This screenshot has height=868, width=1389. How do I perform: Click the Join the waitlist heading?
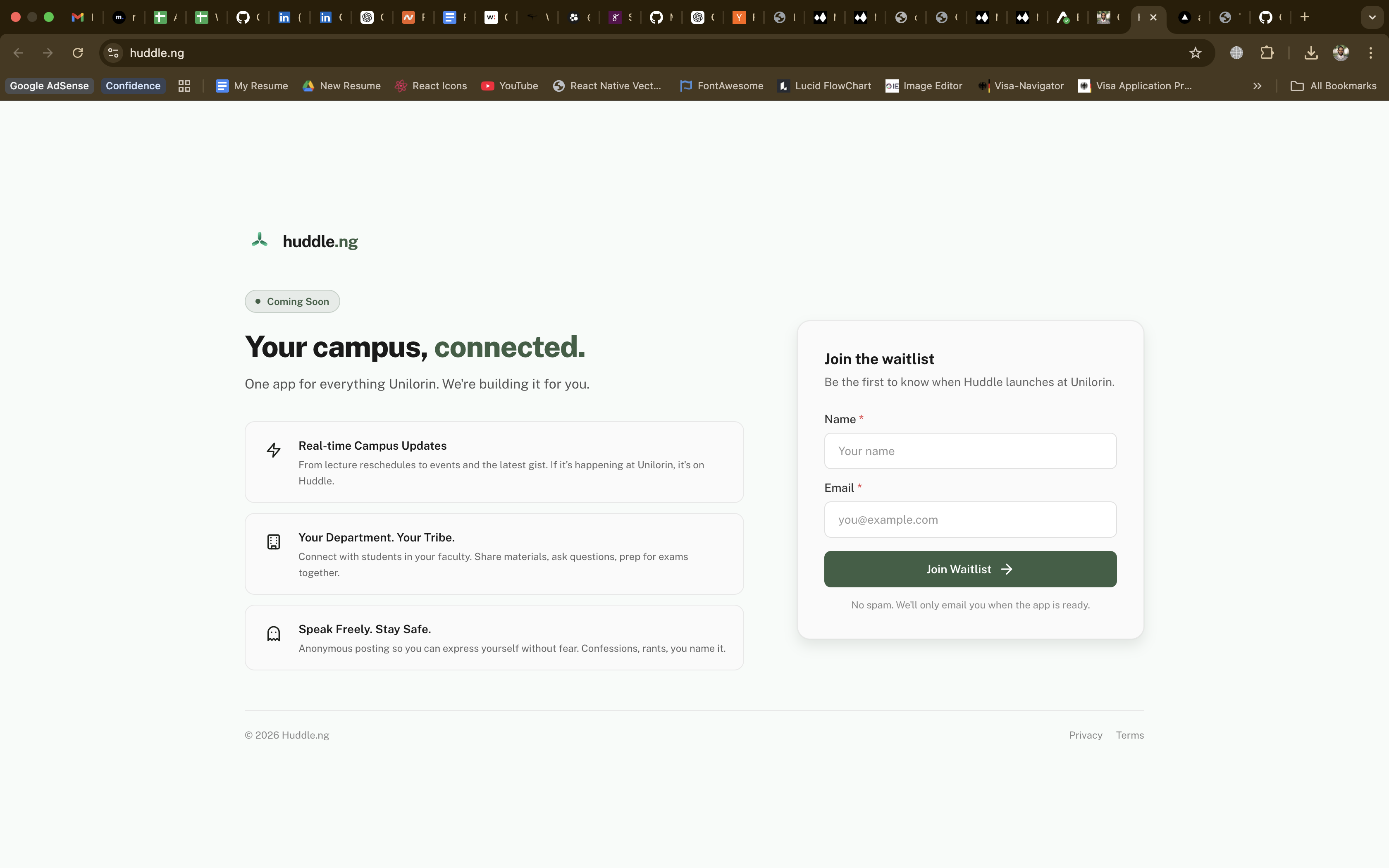point(879,359)
